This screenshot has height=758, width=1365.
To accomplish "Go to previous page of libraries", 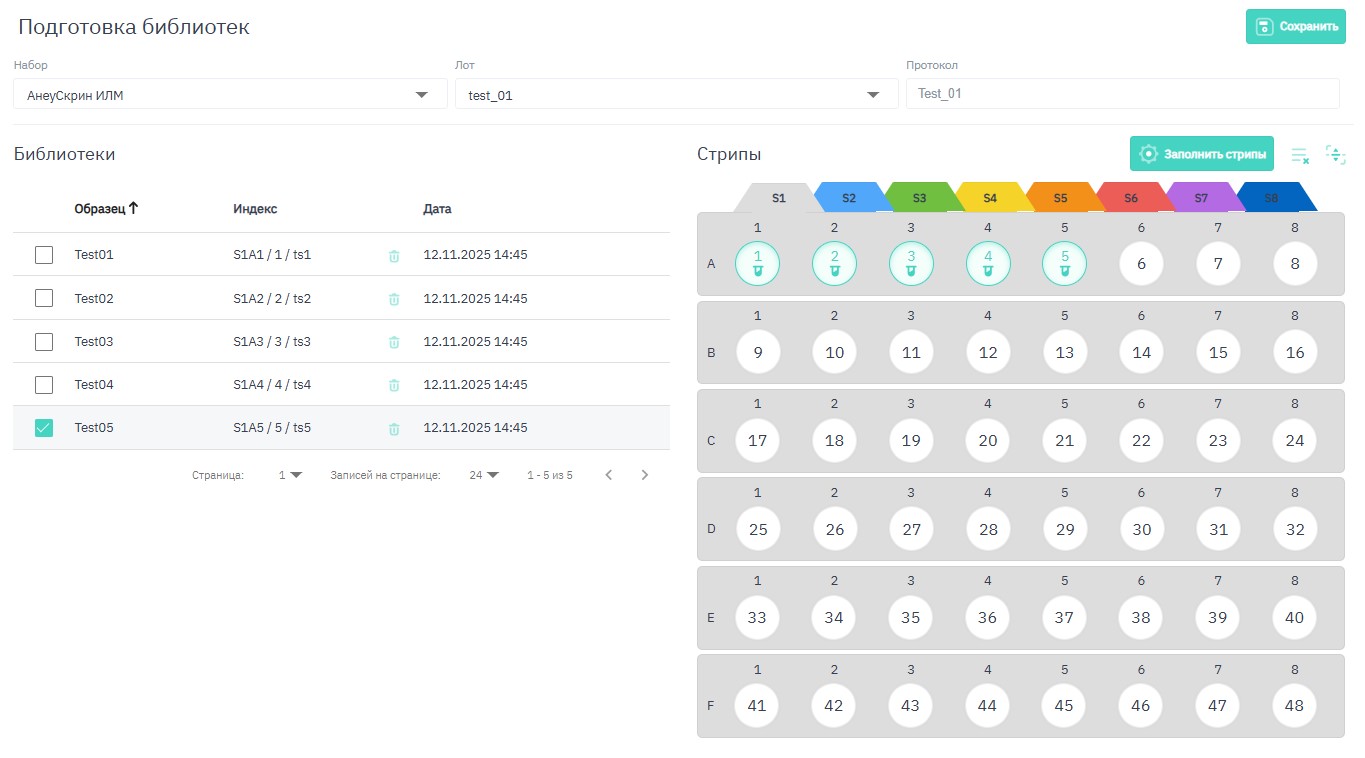I will pyautogui.click(x=609, y=475).
